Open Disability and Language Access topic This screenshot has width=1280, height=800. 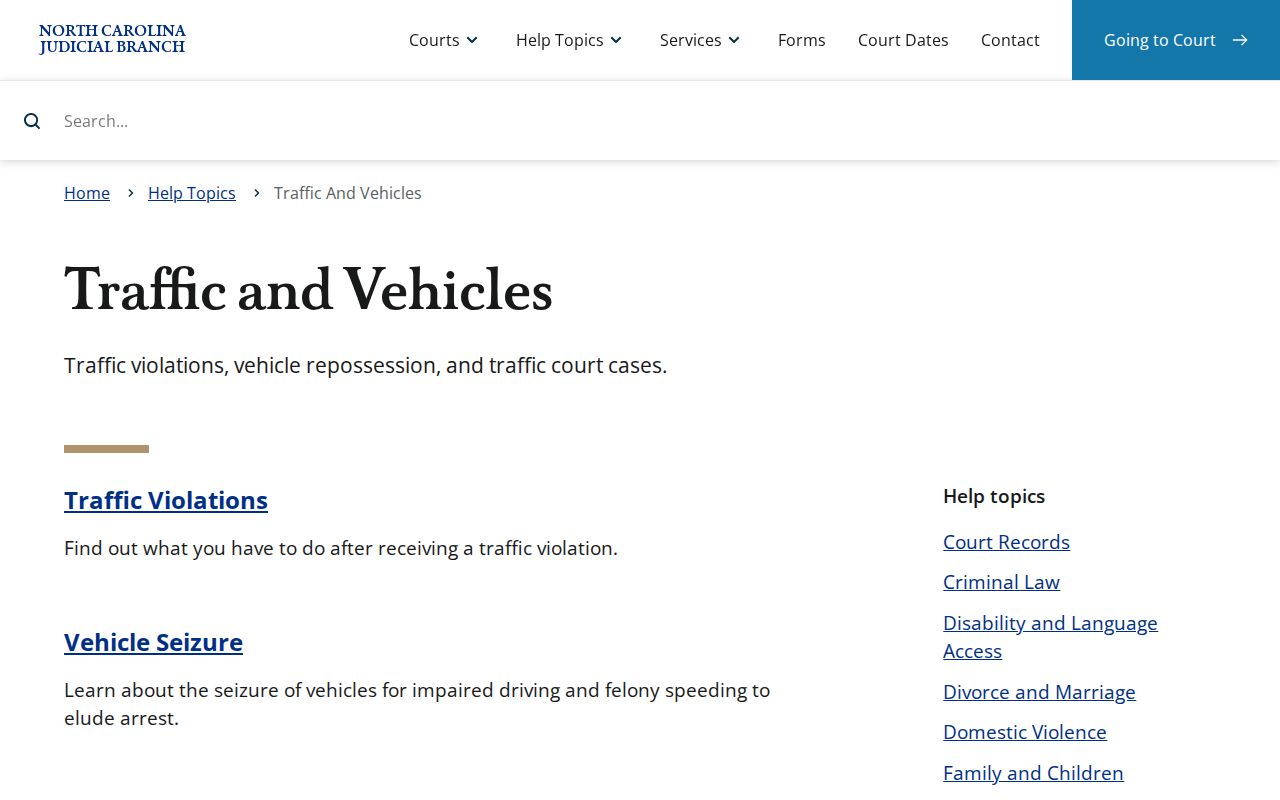[1050, 637]
